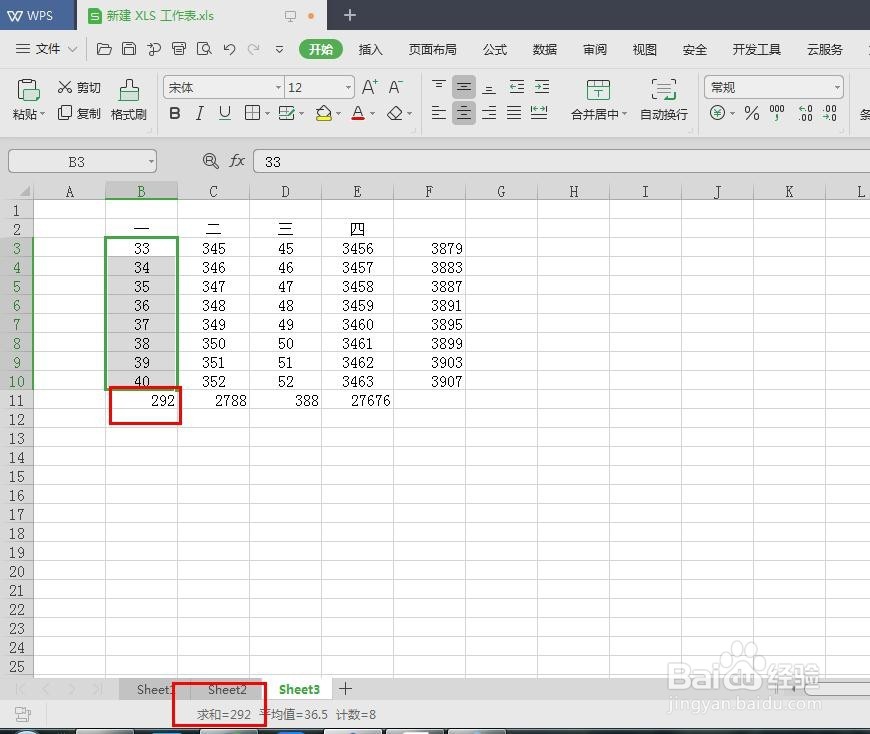
Task: Open new document tab with plus
Action: pos(350,15)
